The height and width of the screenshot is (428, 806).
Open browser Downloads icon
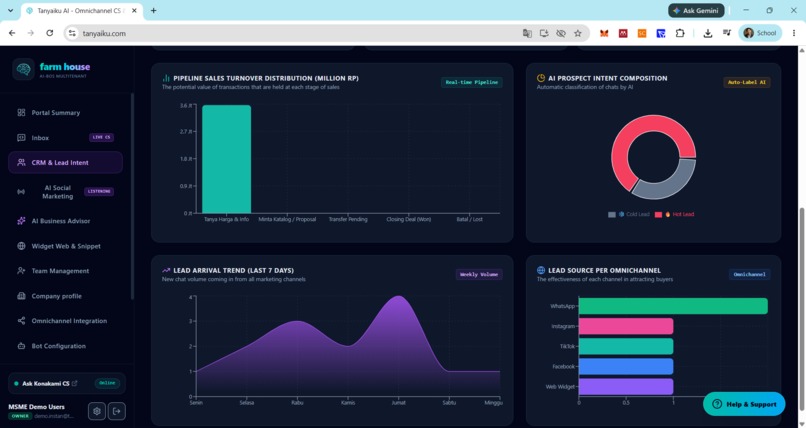point(708,33)
